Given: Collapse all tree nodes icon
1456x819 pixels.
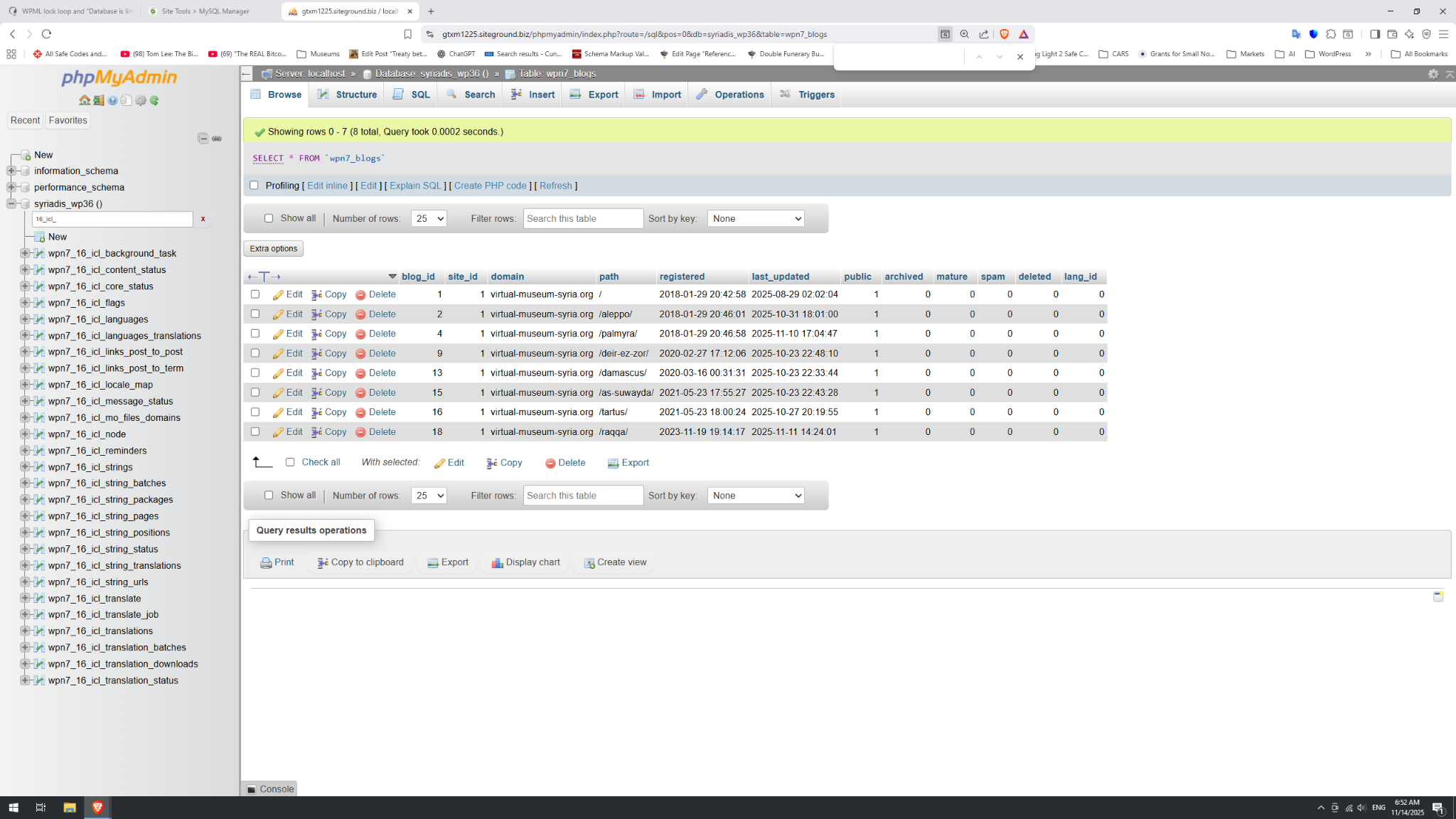Looking at the screenshot, I should coord(203,139).
